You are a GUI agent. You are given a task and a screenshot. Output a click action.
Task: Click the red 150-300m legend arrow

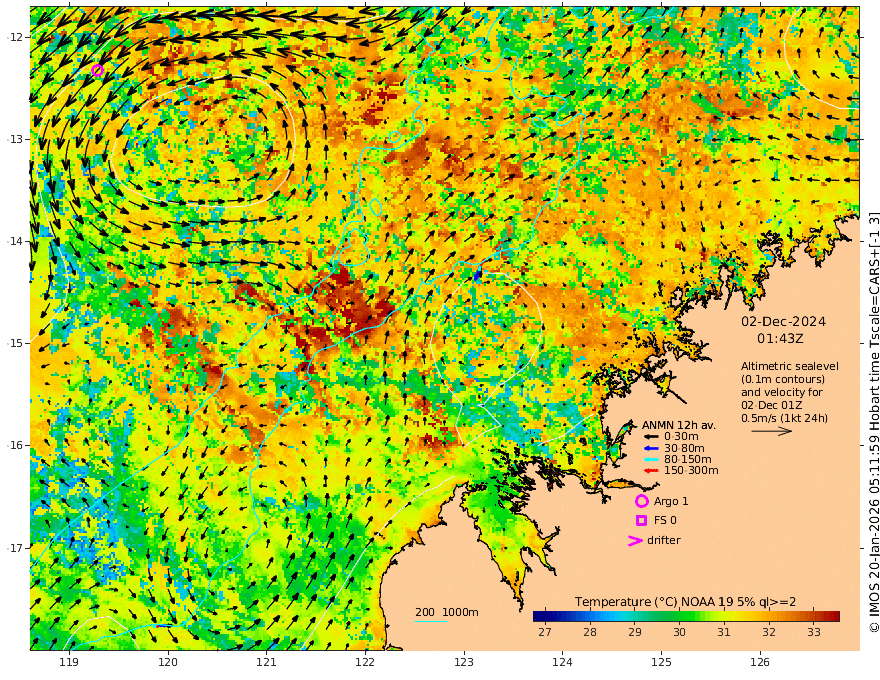pyautogui.click(x=651, y=471)
